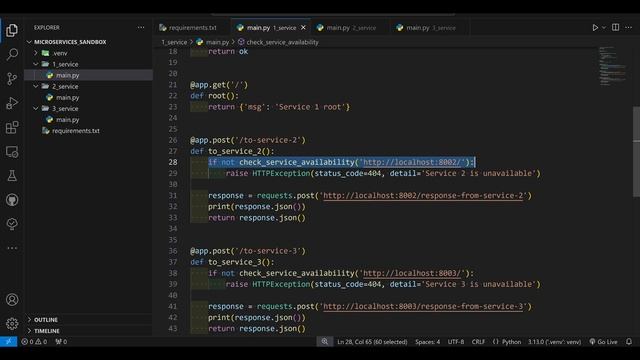Open the GitHub view in activity bar
The image size is (640, 360).
[12, 200]
